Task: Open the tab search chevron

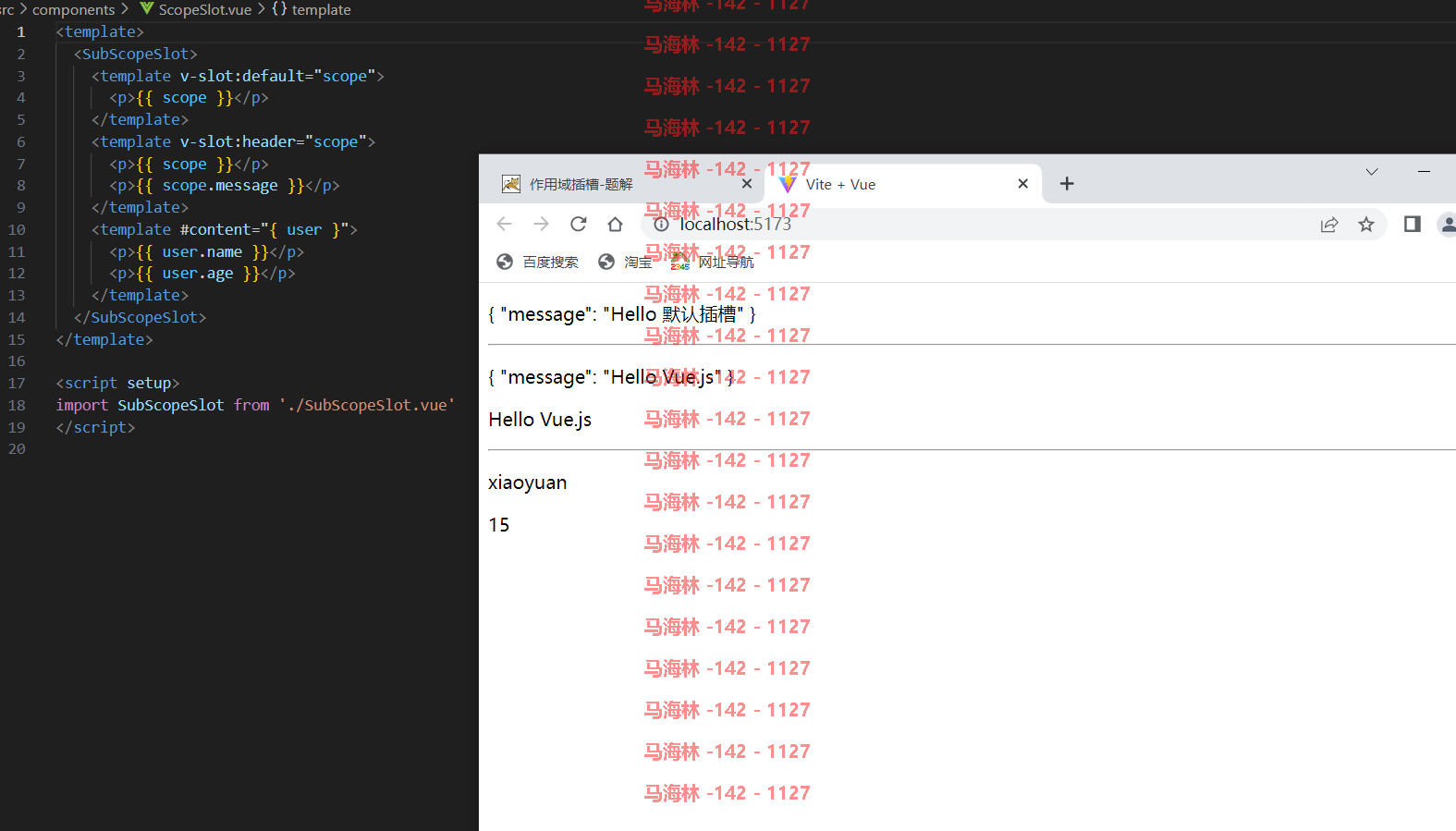Action: [1372, 171]
